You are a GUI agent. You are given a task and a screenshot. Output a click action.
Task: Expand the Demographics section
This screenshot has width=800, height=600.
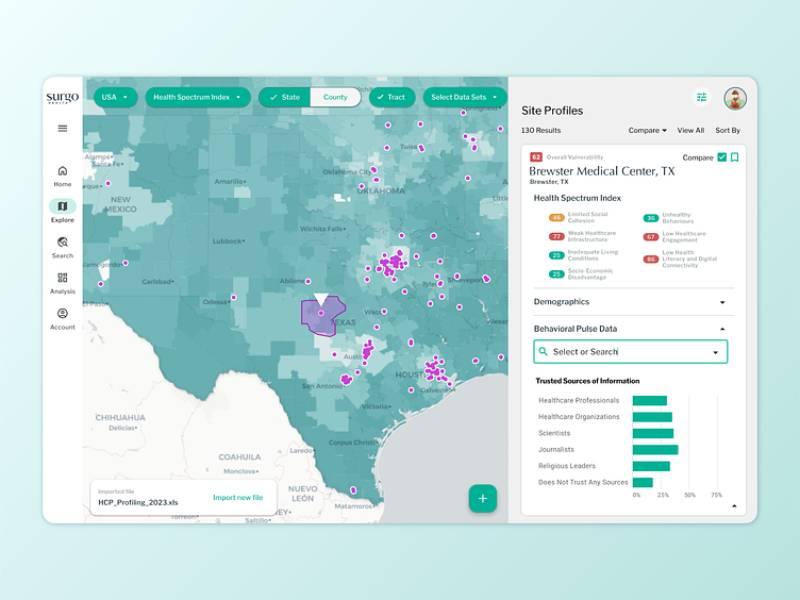coord(630,302)
